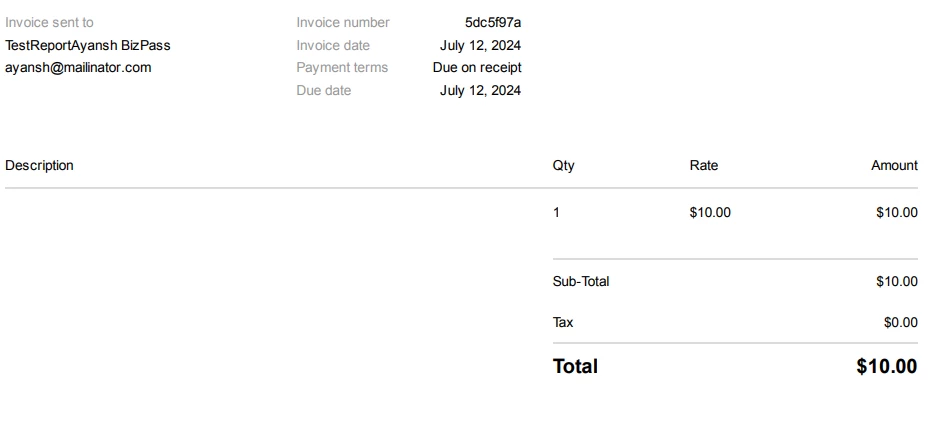
Task: Click the Description column header
Action: [39, 166]
